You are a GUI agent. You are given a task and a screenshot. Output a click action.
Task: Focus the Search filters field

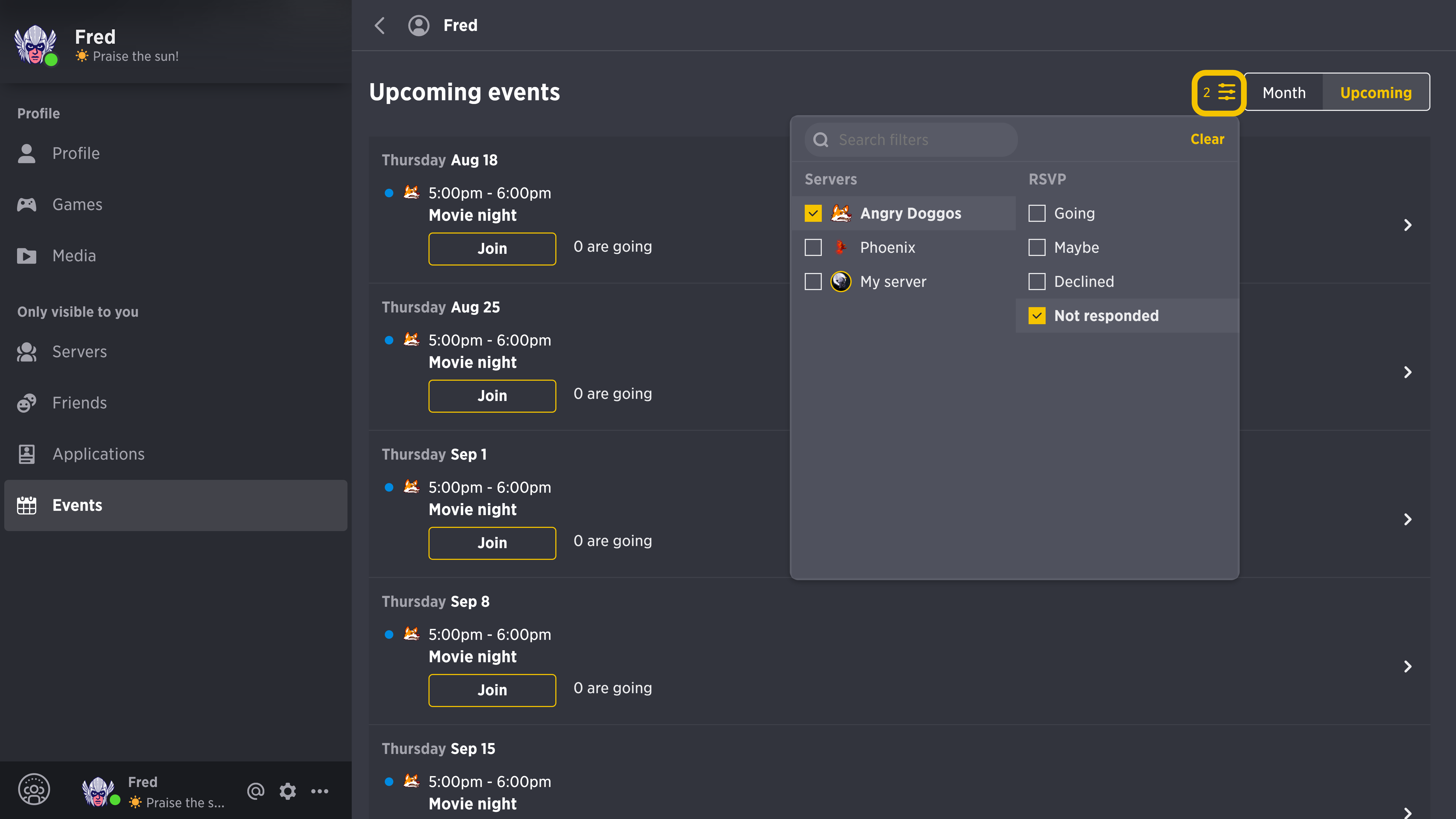click(x=911, y=140)
